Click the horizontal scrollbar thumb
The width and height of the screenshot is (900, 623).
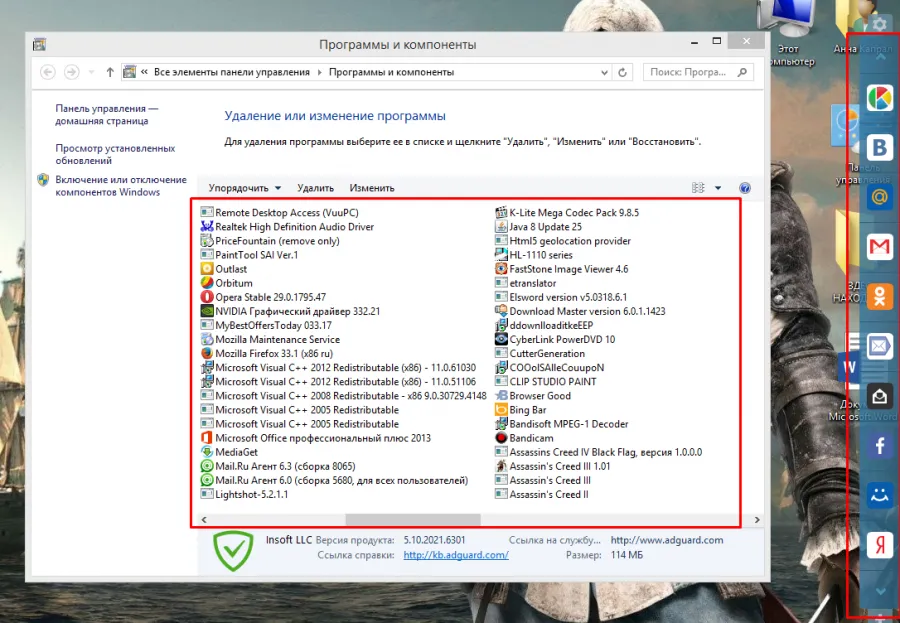click(x=413, y=520)
